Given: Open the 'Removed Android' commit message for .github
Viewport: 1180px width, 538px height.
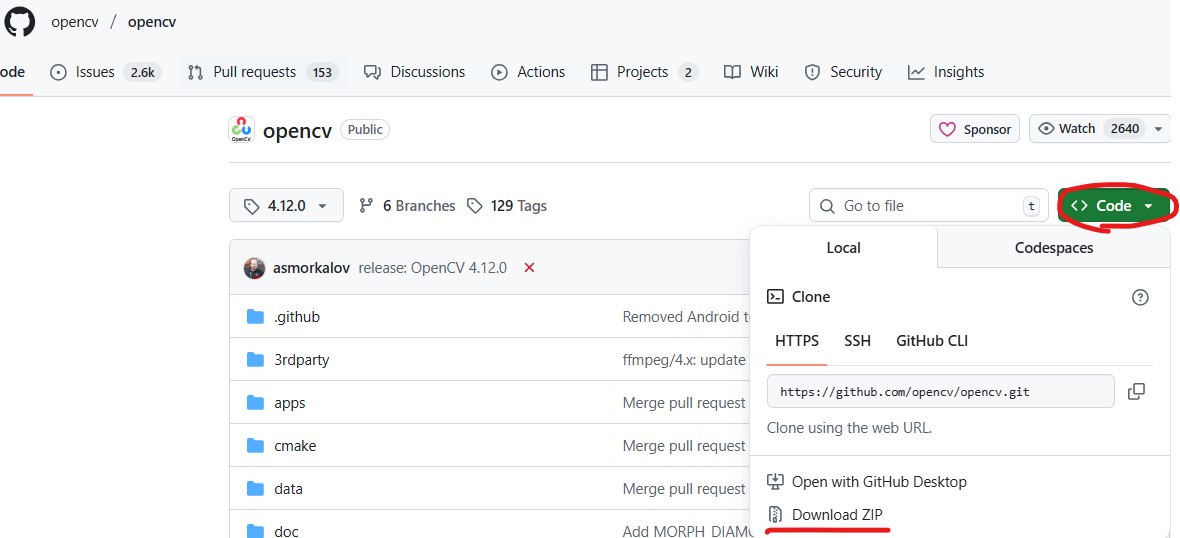Looking at the screenshot, I should tap(686, 317).
